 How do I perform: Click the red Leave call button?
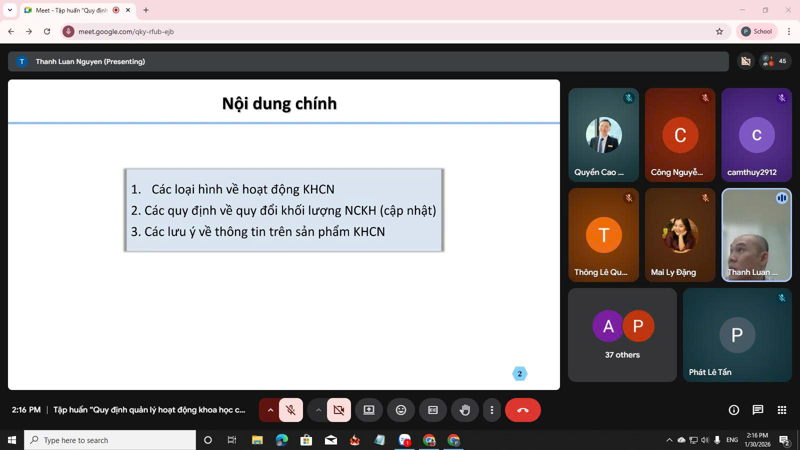523,410
